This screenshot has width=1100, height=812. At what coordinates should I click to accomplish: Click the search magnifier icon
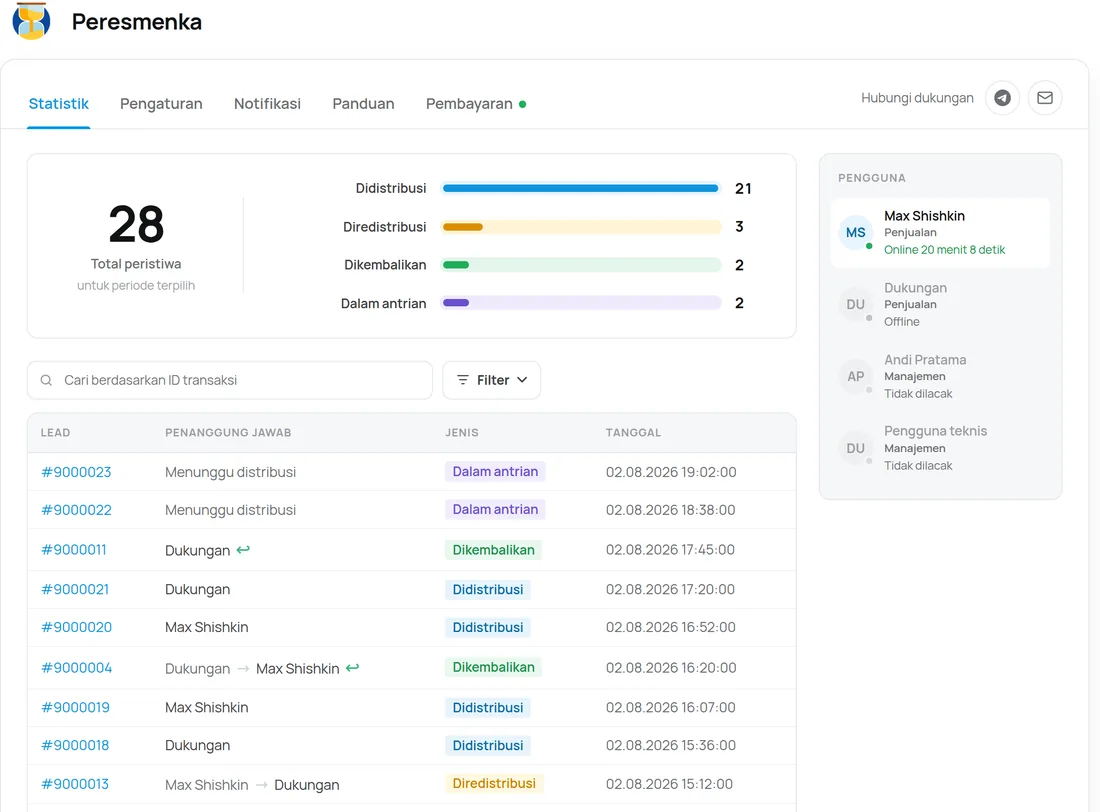46,380
